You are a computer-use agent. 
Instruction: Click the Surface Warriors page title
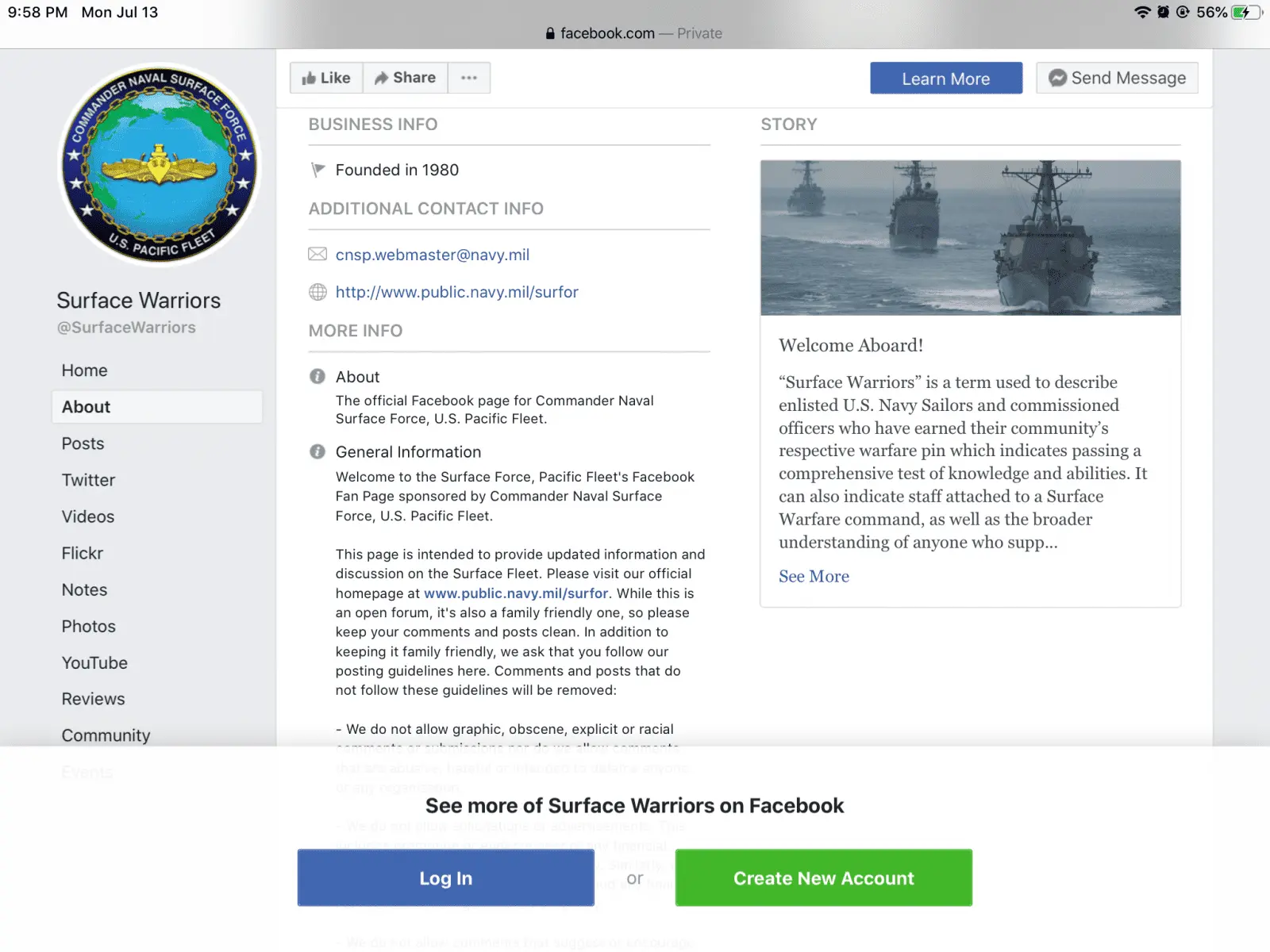click(139, 301)
